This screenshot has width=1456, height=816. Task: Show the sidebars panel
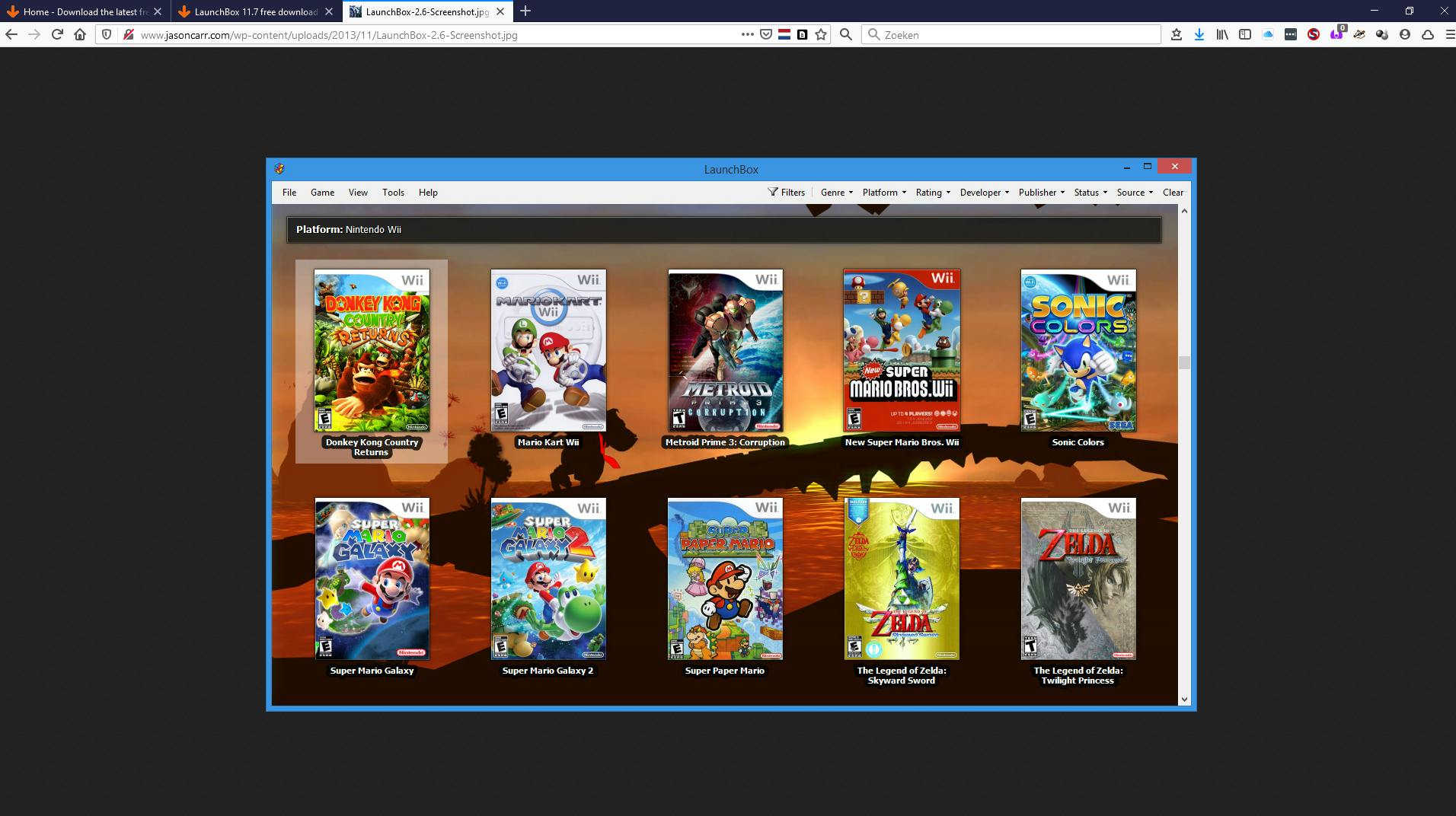coord(1245,34)
